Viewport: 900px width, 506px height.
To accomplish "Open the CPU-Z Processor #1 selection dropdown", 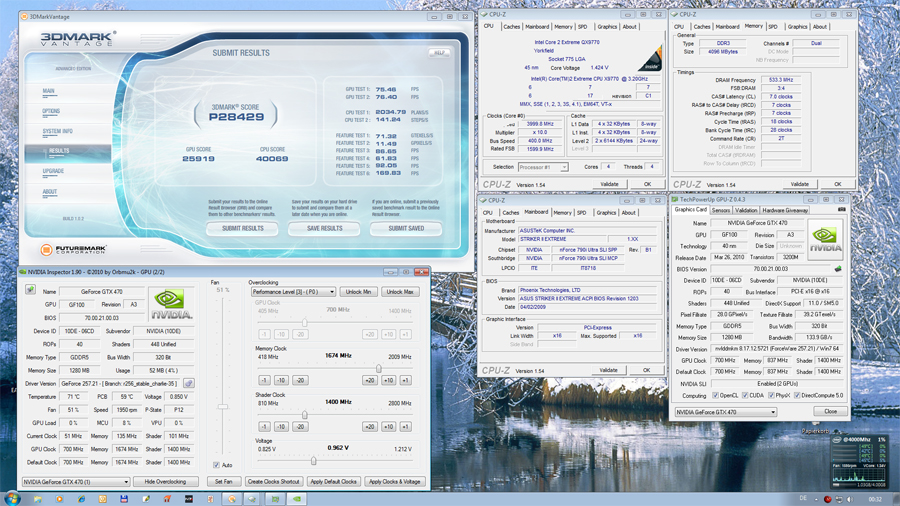I will pyautogui.click(x=543, y=167).
